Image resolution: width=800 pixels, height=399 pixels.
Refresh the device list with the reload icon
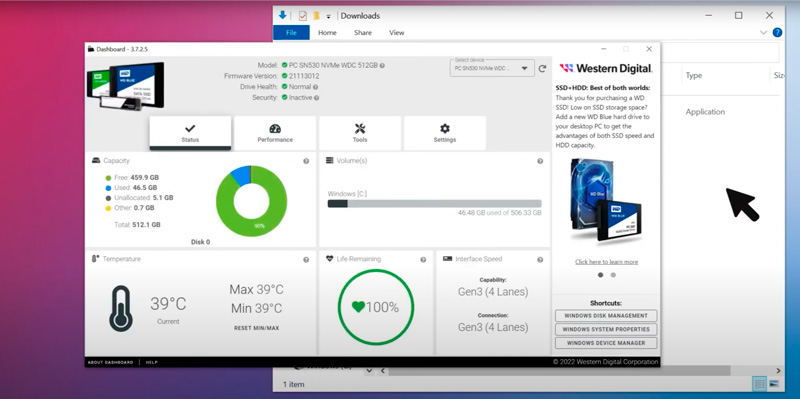click(x=542, y=68)
